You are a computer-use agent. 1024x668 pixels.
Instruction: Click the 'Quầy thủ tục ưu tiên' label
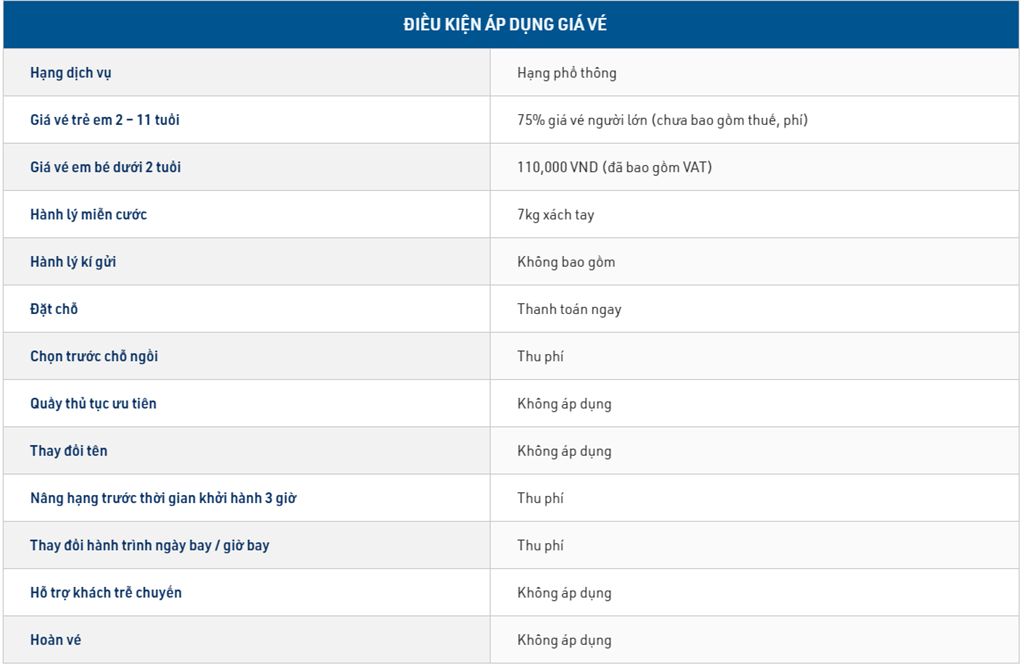[x=93, y=404]
